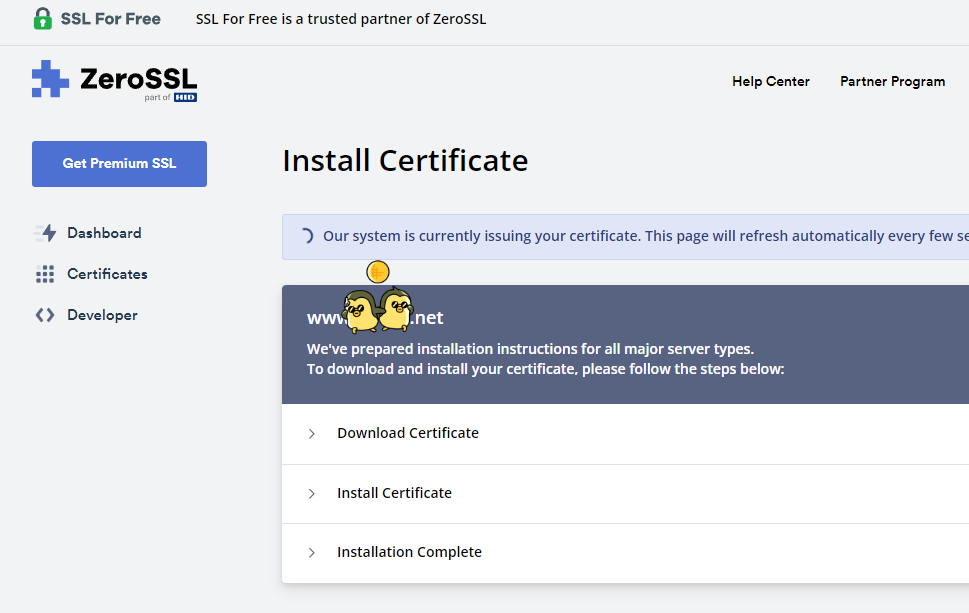The height and width of the screenshot is (613, 969).
Task: Expand the Download Certificate chevron
Action: pos(311,434)
